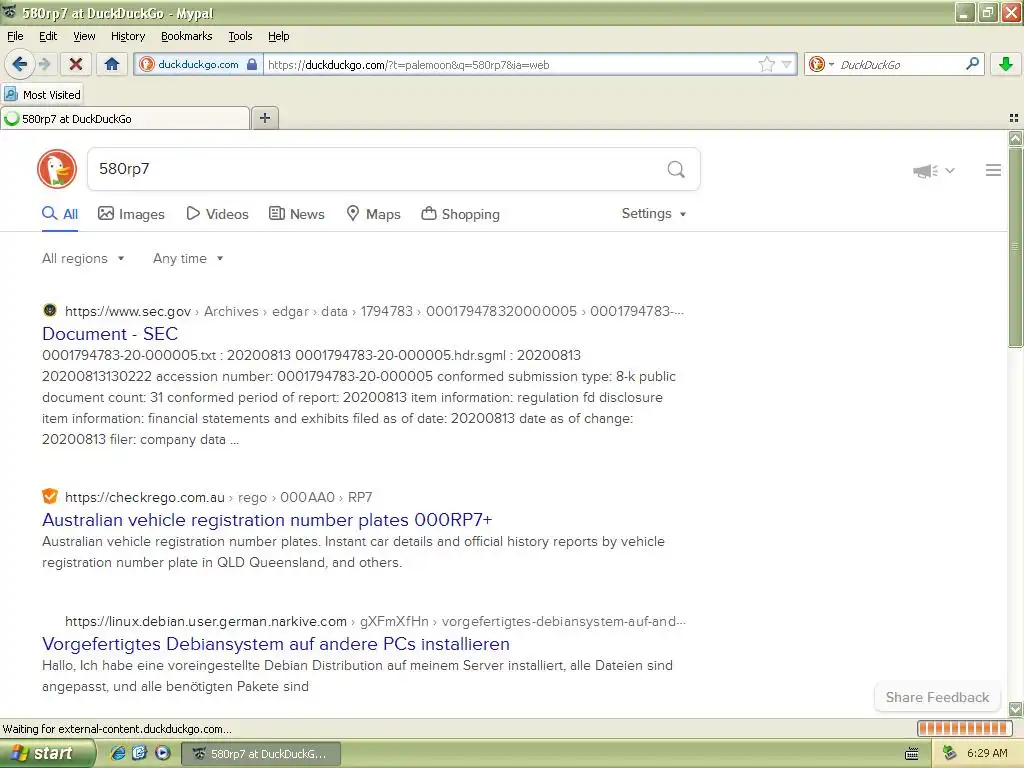Click the vertical scrollbar thumb
The image size is (1024, 768).
tap(1015, 248)
